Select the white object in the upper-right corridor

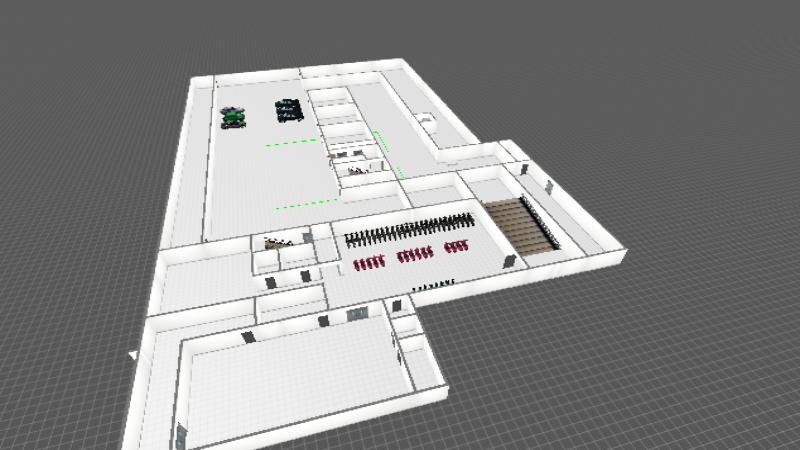pyautogui.click(x=426, y=119)
